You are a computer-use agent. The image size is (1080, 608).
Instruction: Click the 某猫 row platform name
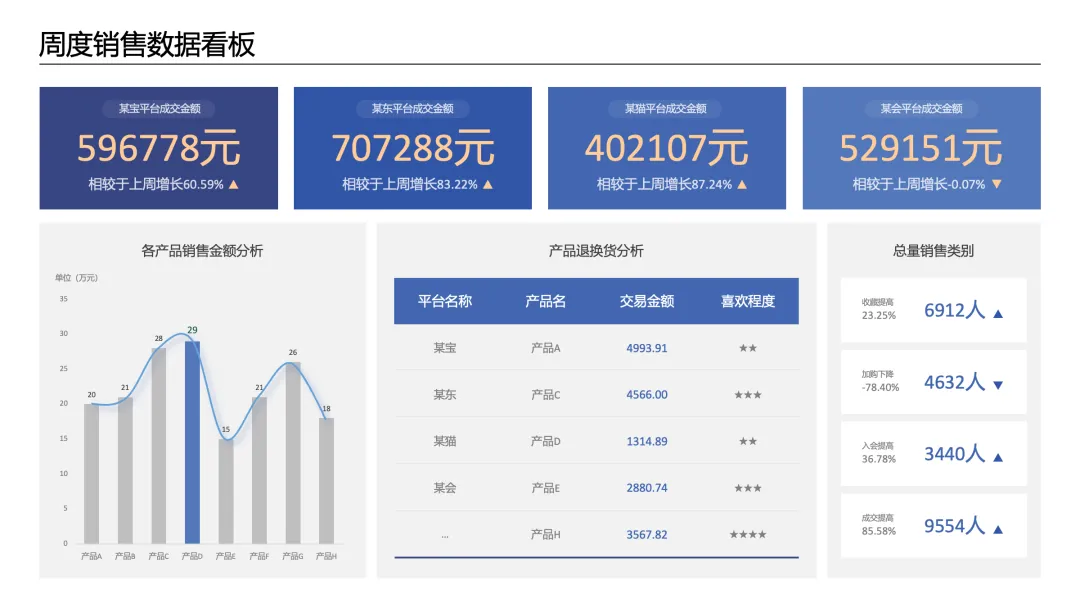pyautogui.click(x=445, y=441)
